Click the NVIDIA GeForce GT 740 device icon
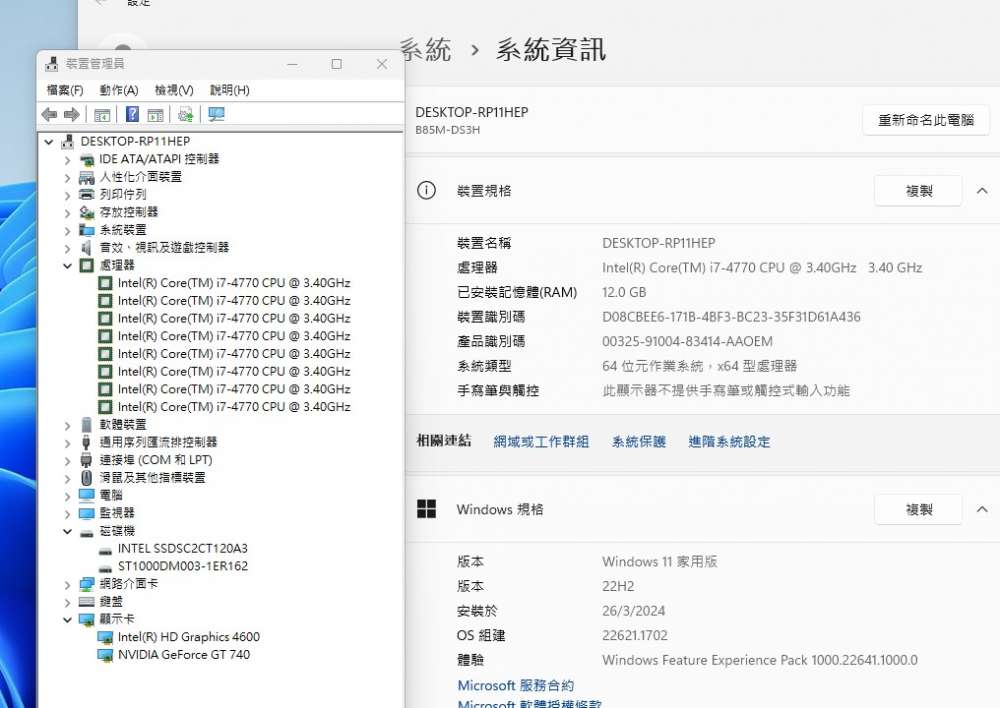1000x708 pixels. point(105,655)
